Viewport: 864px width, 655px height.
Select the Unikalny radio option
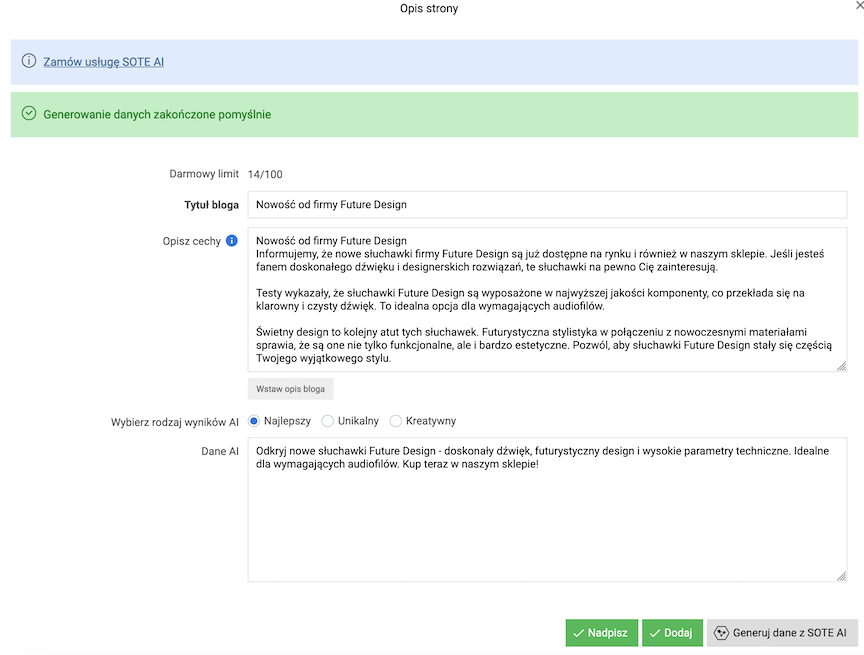pos(327,421)
